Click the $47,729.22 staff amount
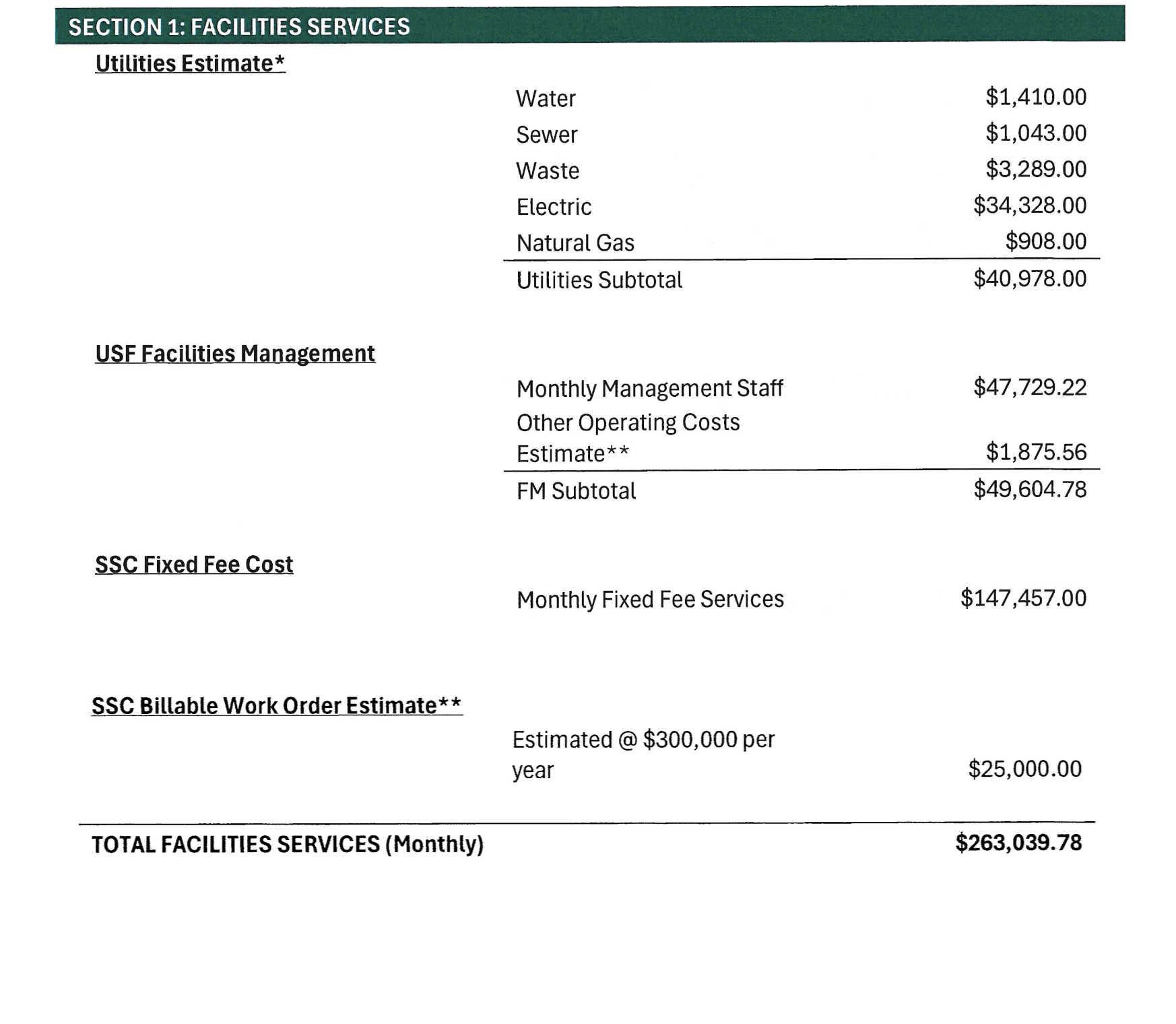Viewport: 1176px width, 1024px height. [1030, 387]
